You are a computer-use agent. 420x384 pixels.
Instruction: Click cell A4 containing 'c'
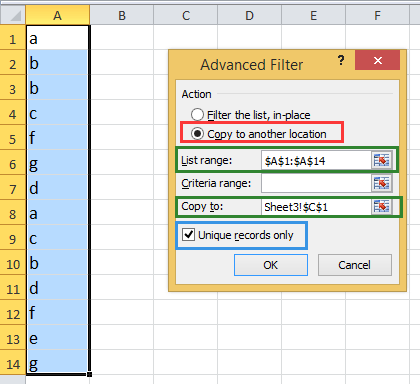click(x=58, y=113)
